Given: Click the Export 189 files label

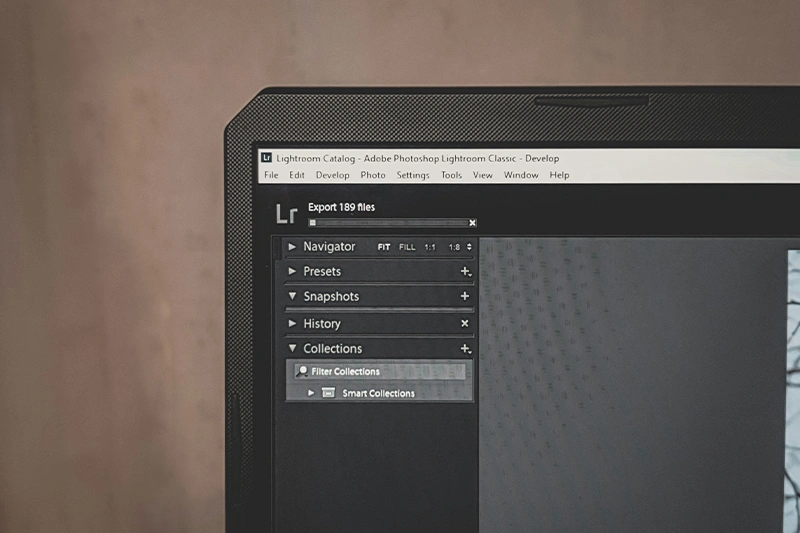Looking at the screenshot, I should (x=341, y=207).
